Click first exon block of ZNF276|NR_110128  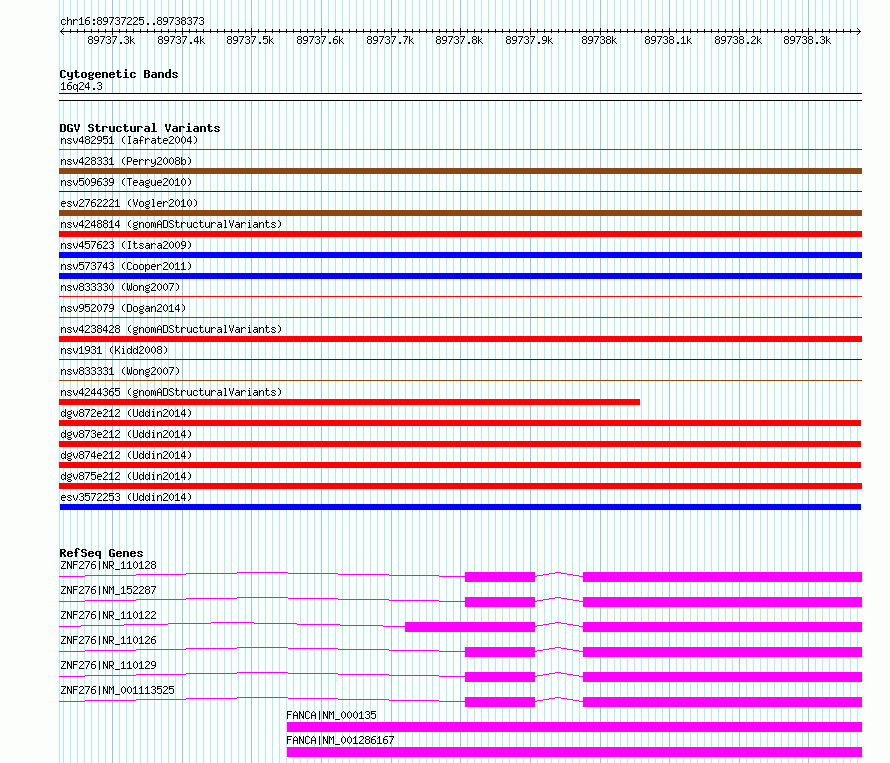click(x=500, y=577)
